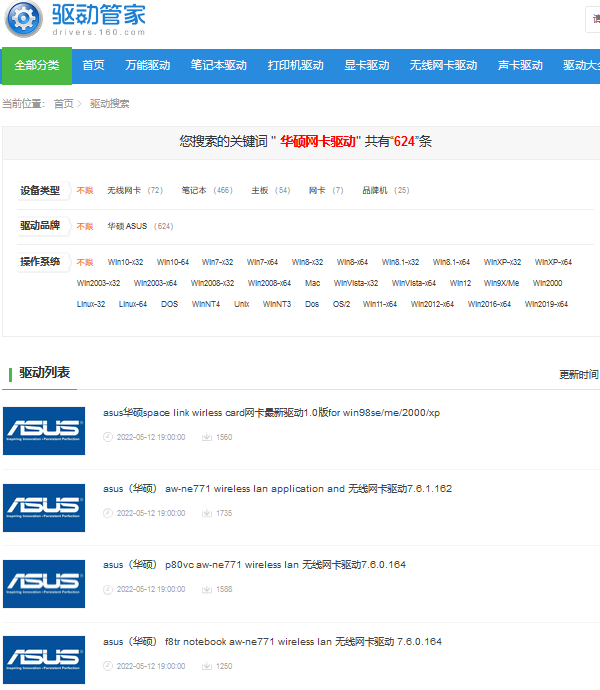
Task: Open ASUS thumbnail for p80vc aw-ne771 driver
Action: coord(44,584)
